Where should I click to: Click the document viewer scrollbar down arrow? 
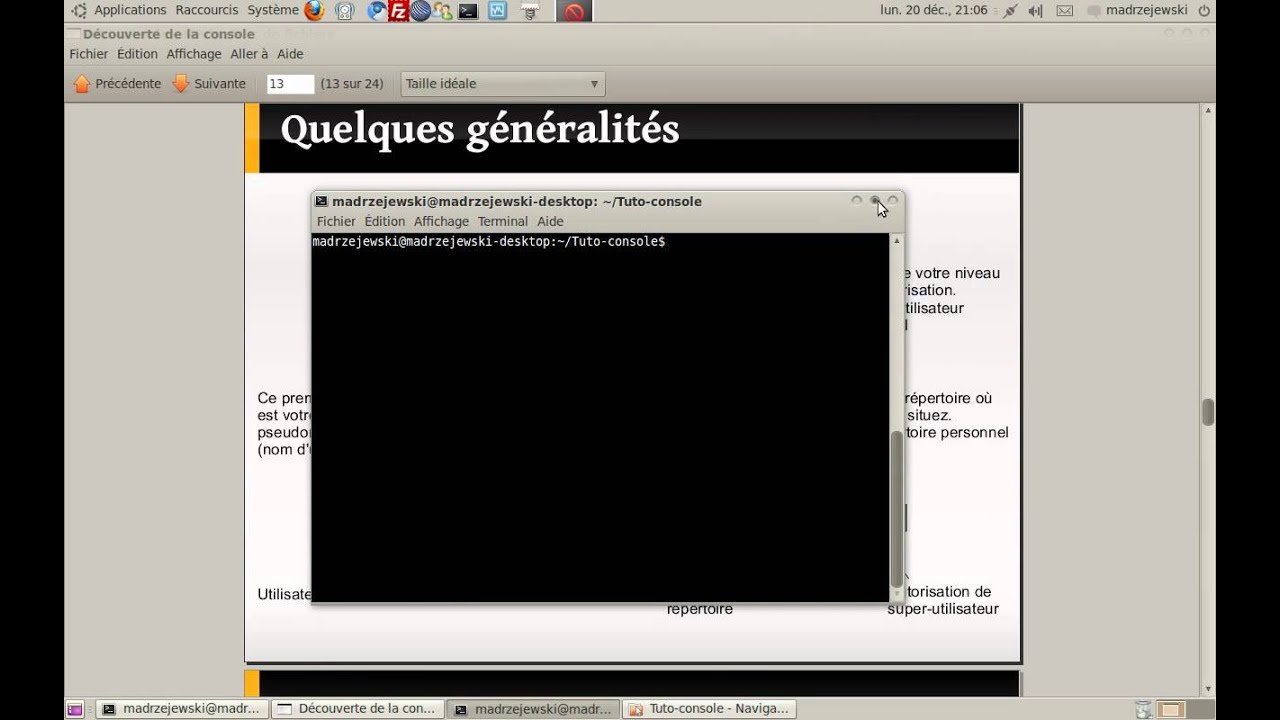[1208, 689]
